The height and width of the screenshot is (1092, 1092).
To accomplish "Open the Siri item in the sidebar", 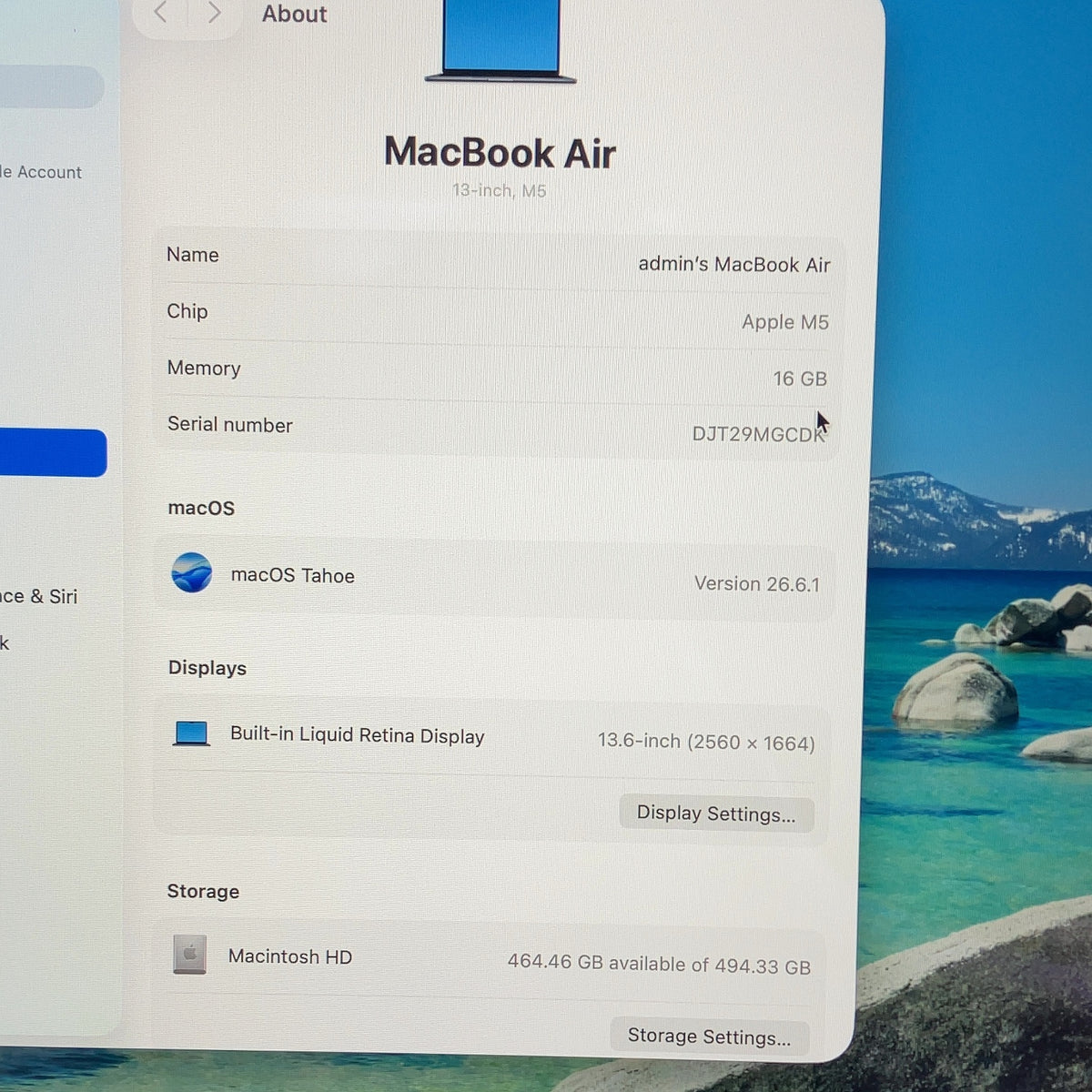I will [39, 597].
